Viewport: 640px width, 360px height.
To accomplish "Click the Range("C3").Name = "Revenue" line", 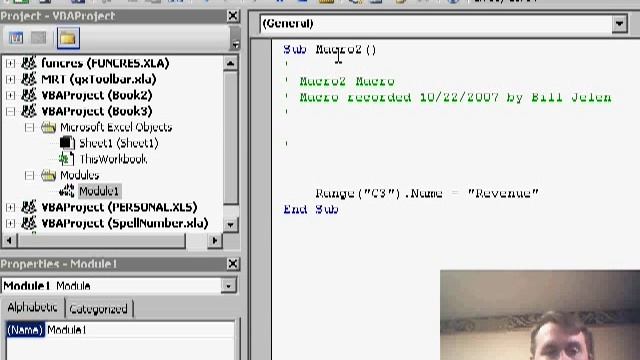I will click(x=427, y=193).
